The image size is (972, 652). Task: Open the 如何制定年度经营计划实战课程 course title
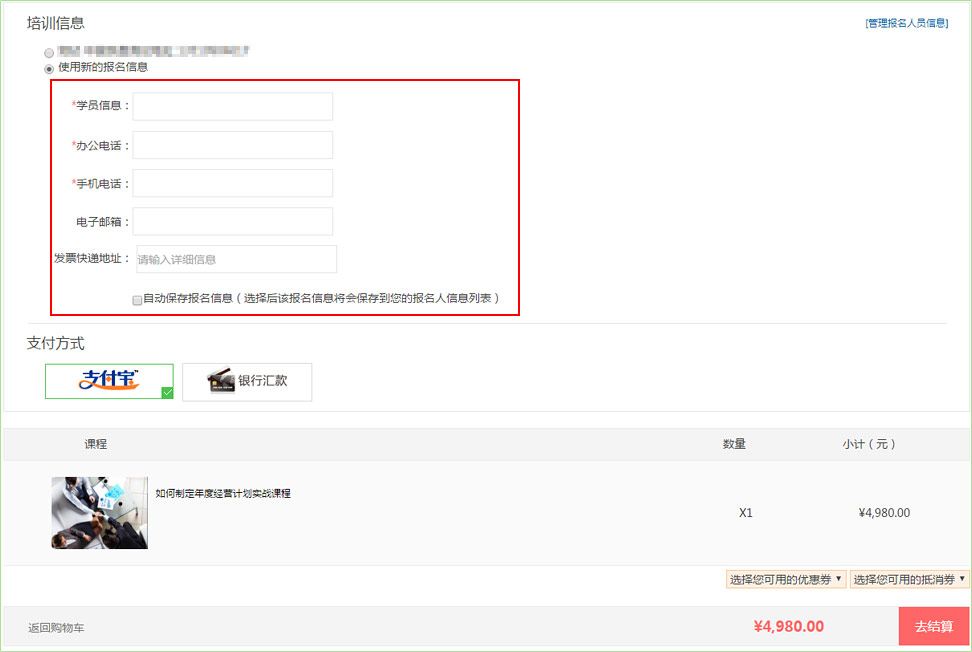pyautogui.click(x=223, y=493)
